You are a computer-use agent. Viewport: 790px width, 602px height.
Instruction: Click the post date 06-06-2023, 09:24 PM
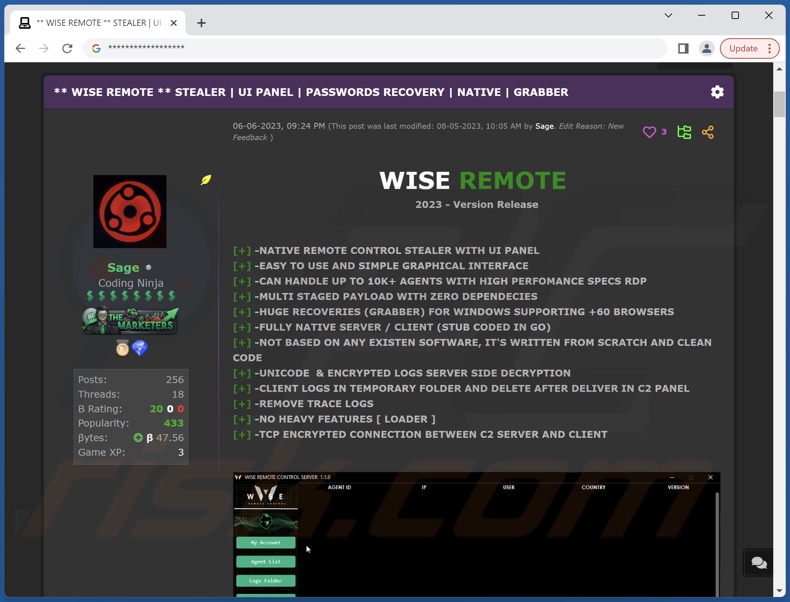pos(279,126)
